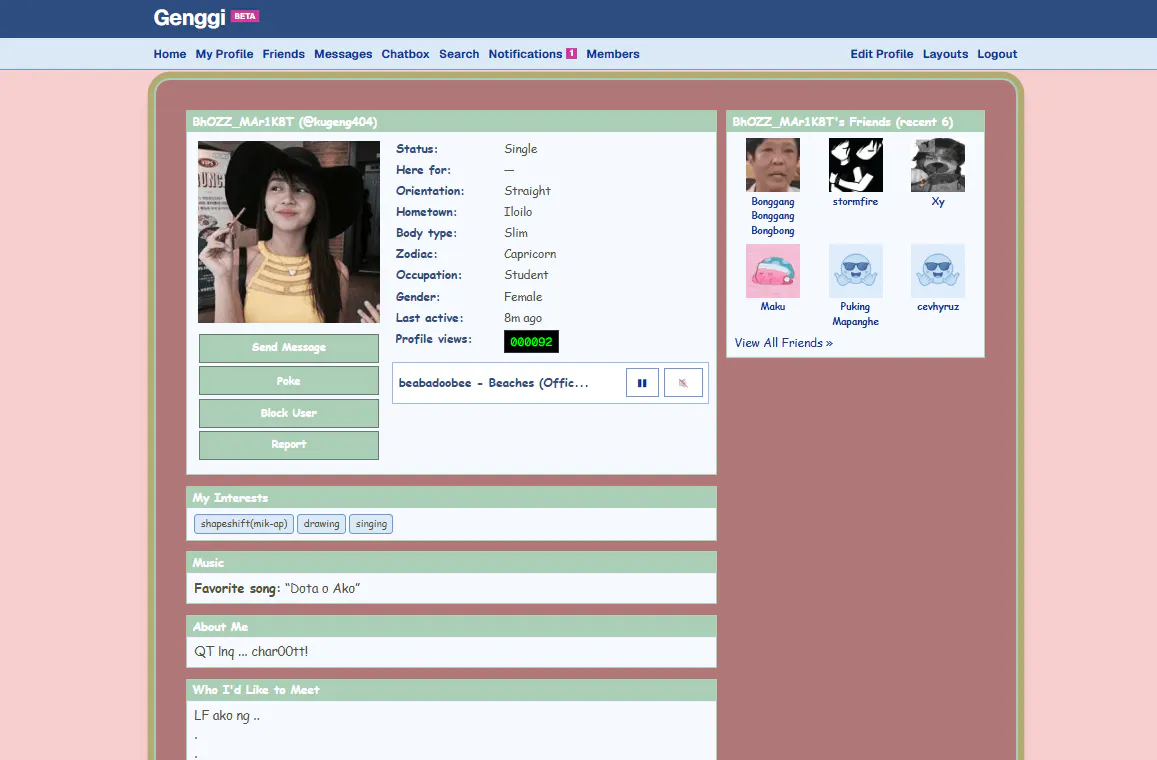1157x760 pixels.
Task: Go to Home in navigation bar
Action: (x=170, y=54)
